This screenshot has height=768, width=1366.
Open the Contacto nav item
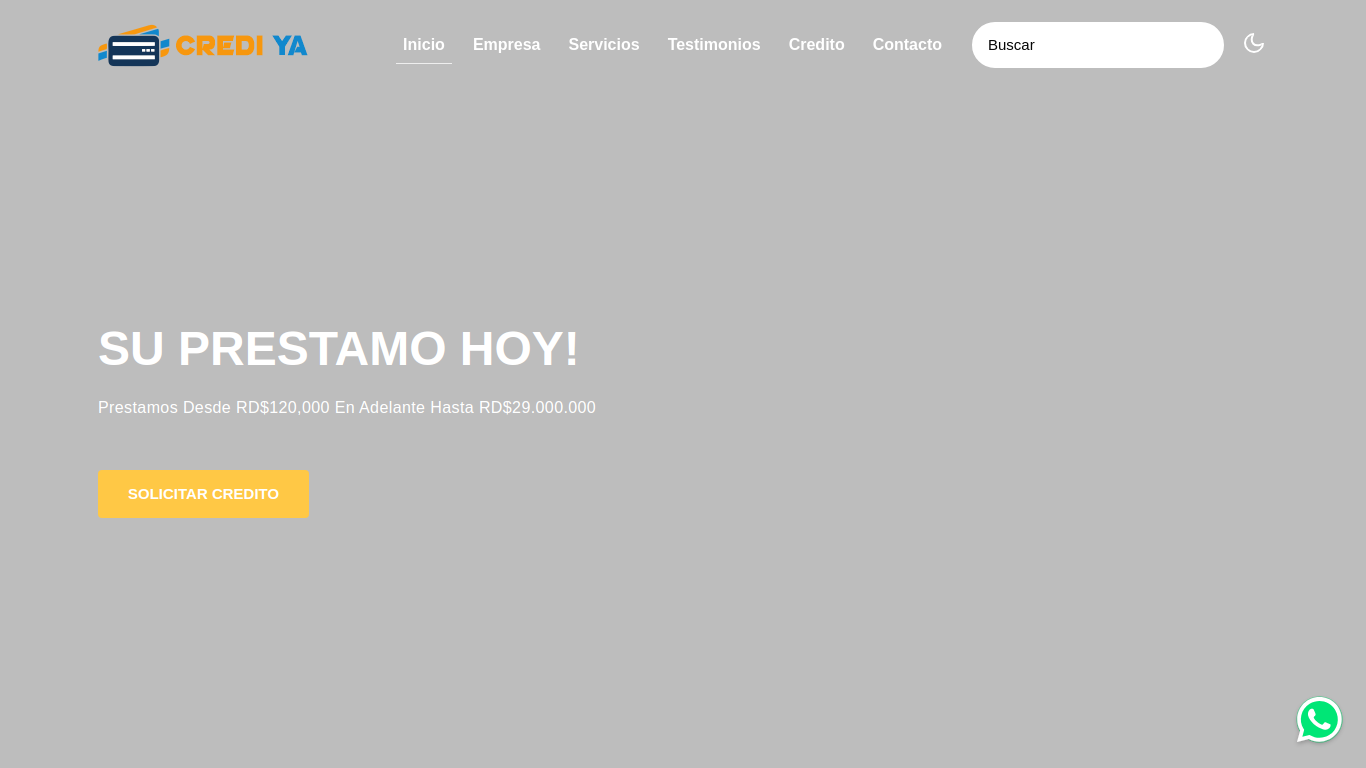coord(907,45)
